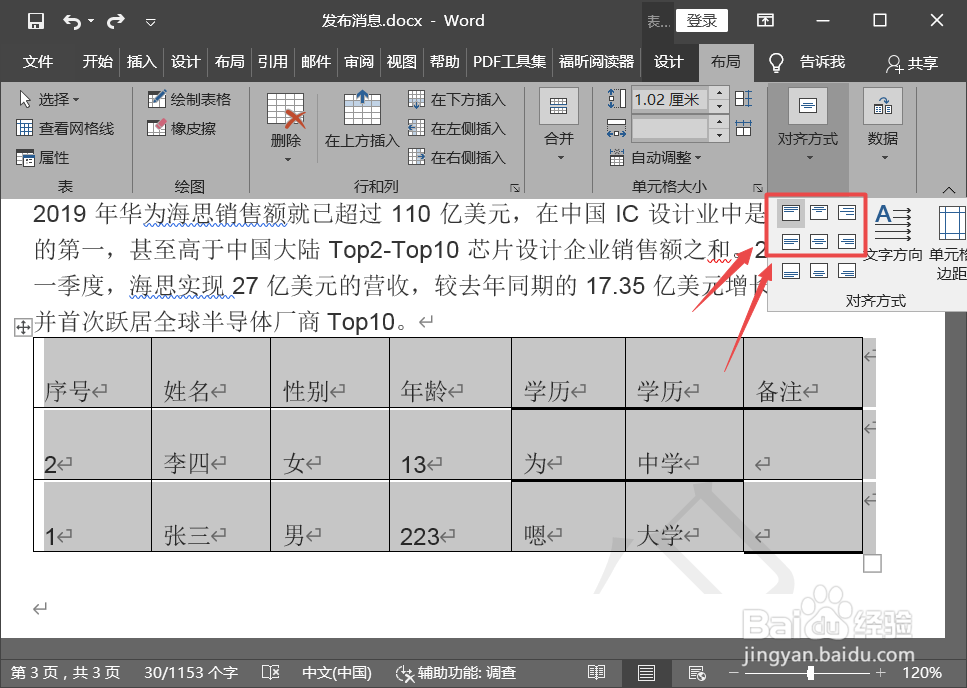Image resolution: width=967 pixels, height=688 pixels.
Task: Click the Save icon in the title bar
Action: [x=36, y=21]
